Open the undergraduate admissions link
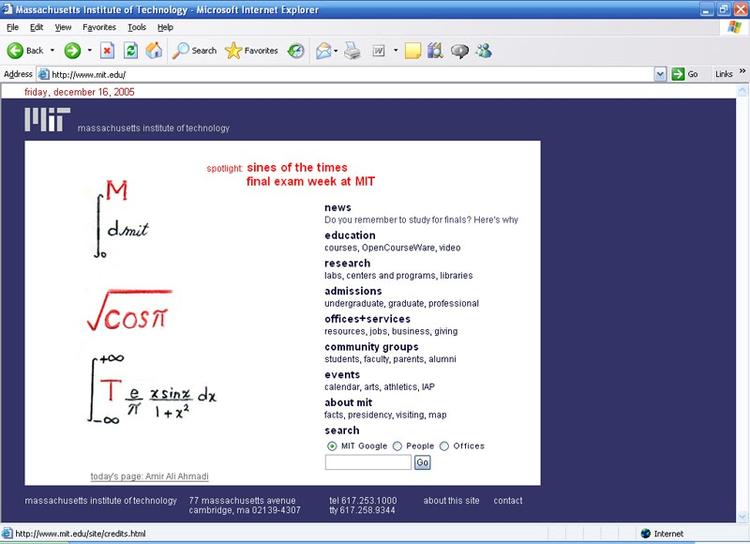Viewport: 750px width, 544px height. click(354, 303)
